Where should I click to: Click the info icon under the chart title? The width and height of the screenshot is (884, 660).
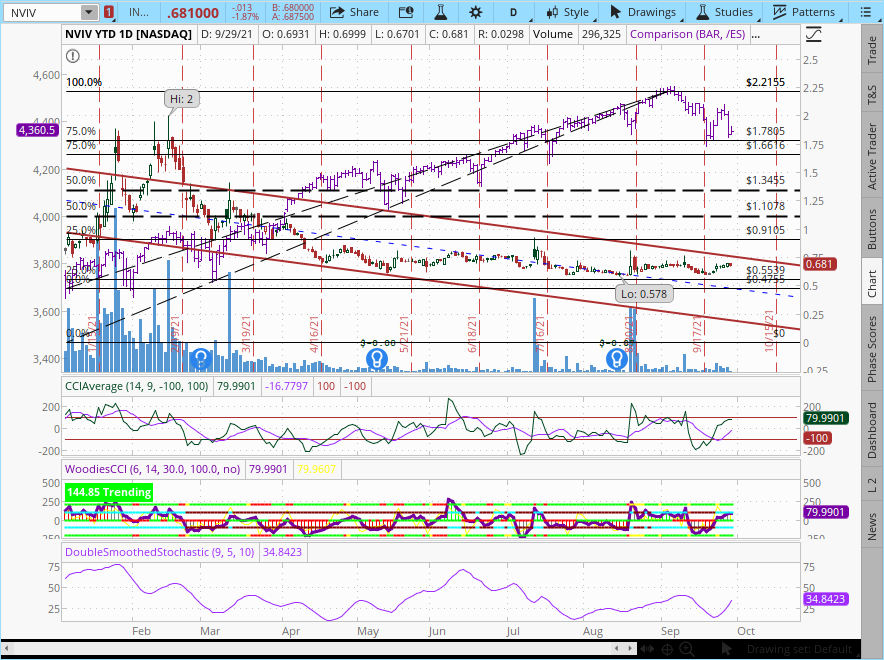(x=72, y=55)
